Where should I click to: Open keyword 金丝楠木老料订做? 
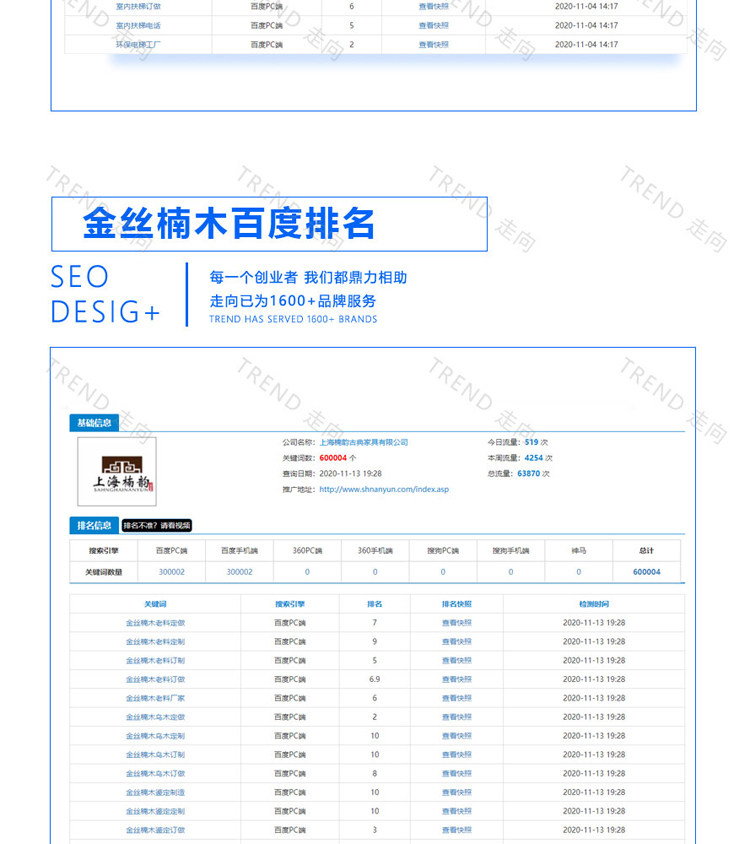pyautogui.click(x=156, y=680)
